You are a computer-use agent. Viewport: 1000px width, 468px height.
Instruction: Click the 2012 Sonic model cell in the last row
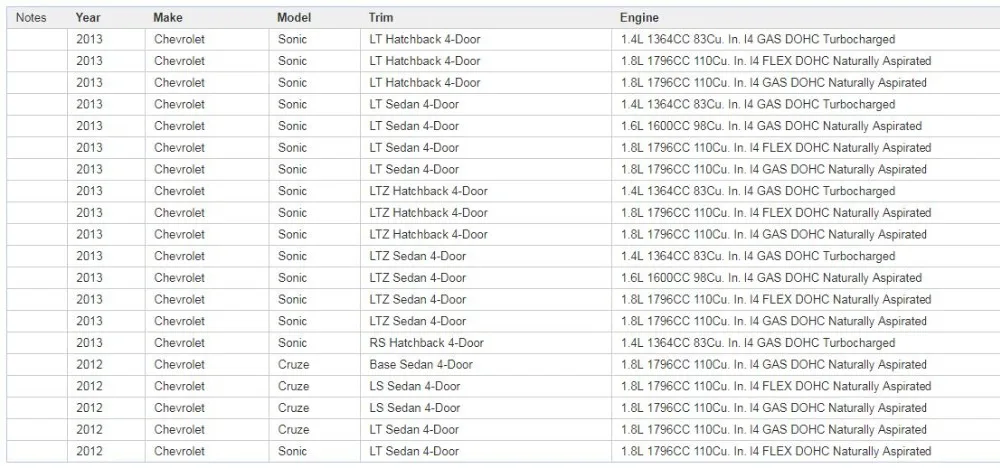tap(314, 451)
